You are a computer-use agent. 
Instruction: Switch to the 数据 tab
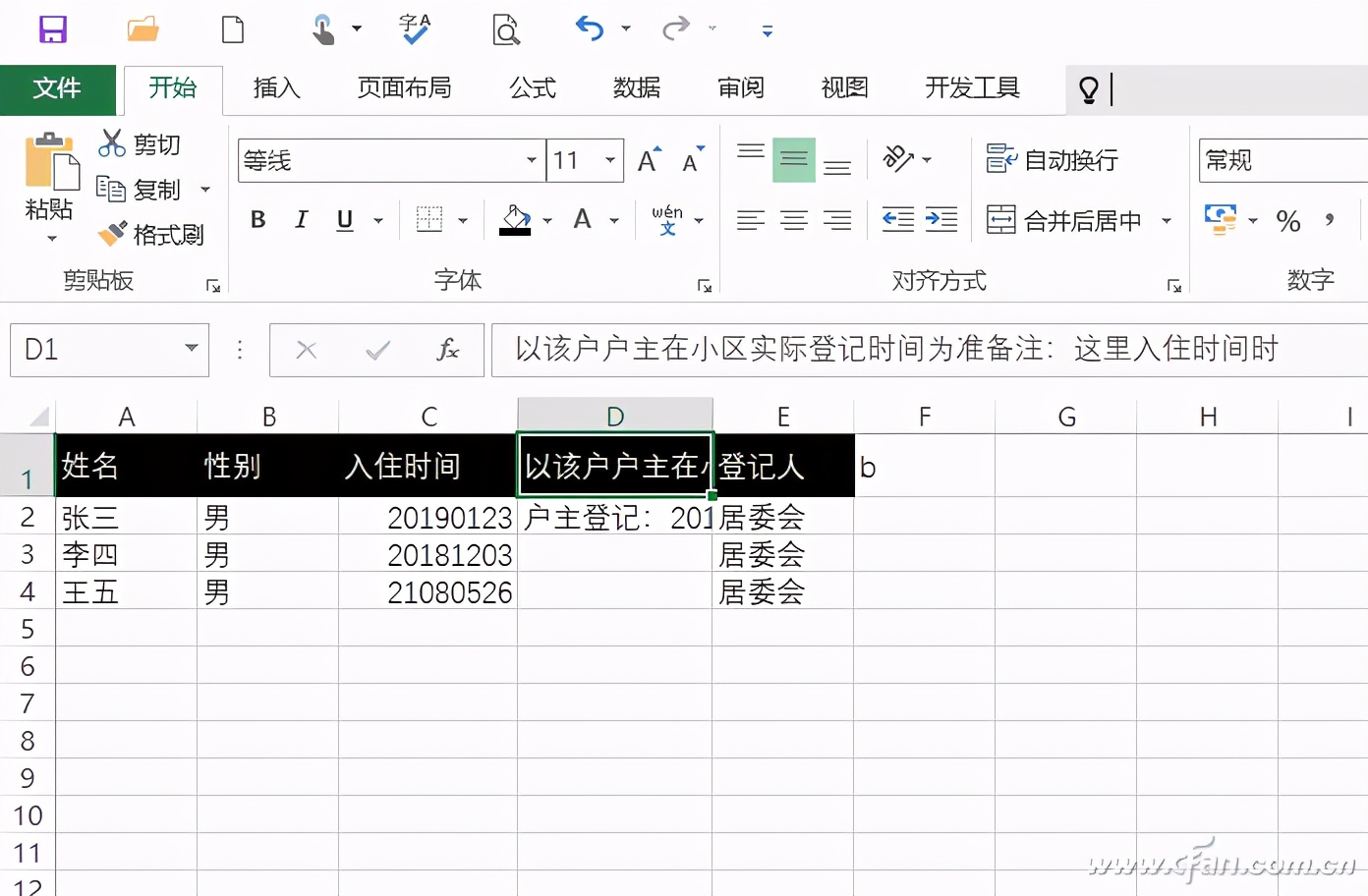(637, 88)
